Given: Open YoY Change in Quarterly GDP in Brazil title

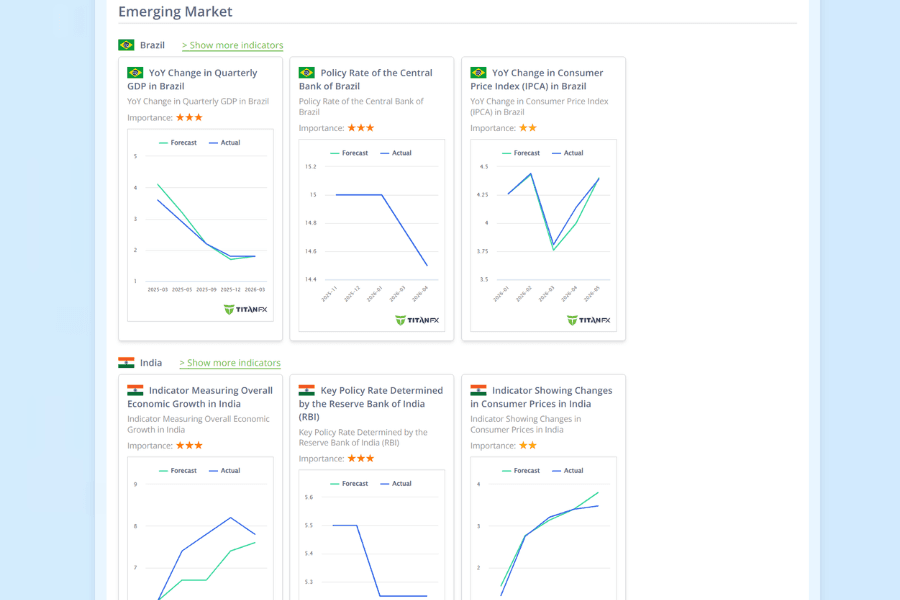Looking at the screenshot, I should click(192, 79).
